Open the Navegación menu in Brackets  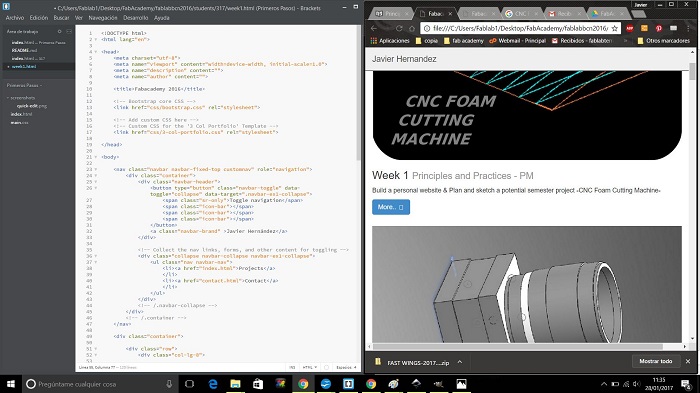point(103,18)
